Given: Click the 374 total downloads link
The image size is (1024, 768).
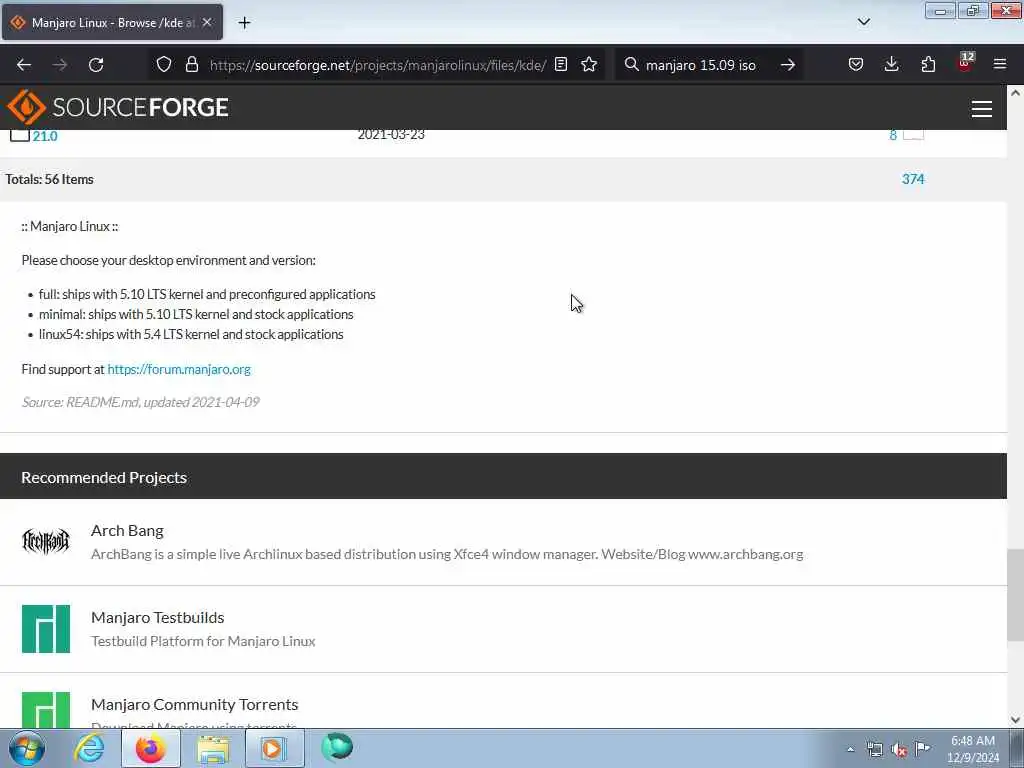Looking at the screenshot, I should (912, 179).
